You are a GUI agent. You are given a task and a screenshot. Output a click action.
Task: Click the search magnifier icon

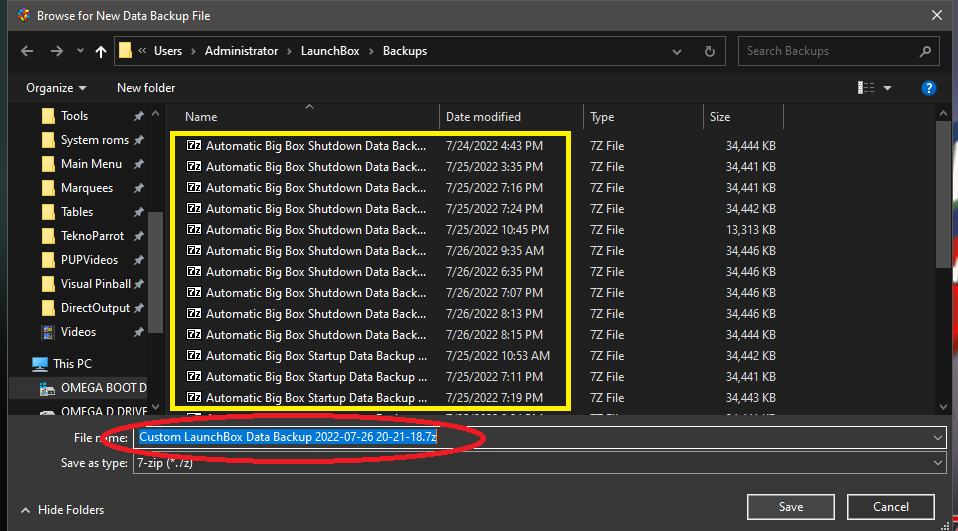(x=925, y=51)
